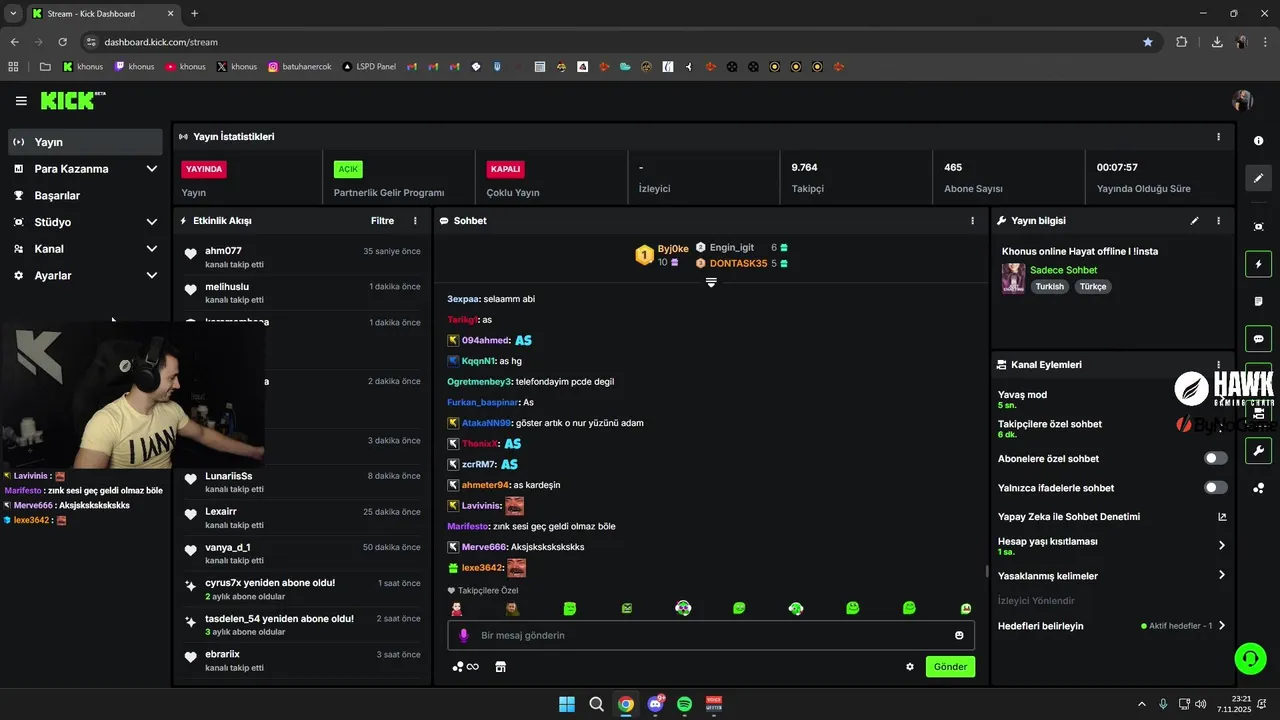Open Windows Start menu
Viewport: 1280px width, 720px height.
click(567, 704)
